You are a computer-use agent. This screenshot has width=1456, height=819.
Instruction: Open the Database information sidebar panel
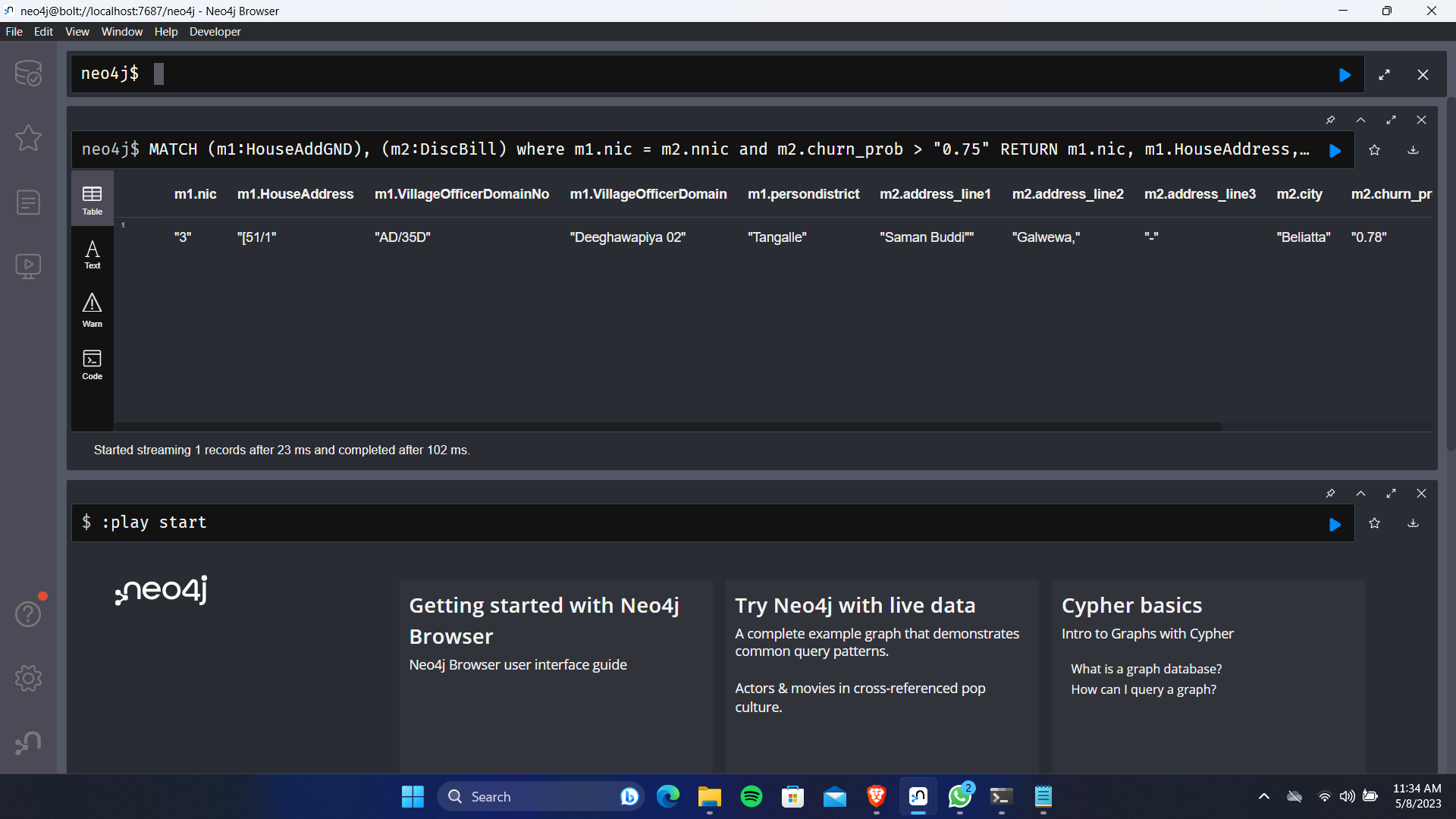tap(28, 73)
